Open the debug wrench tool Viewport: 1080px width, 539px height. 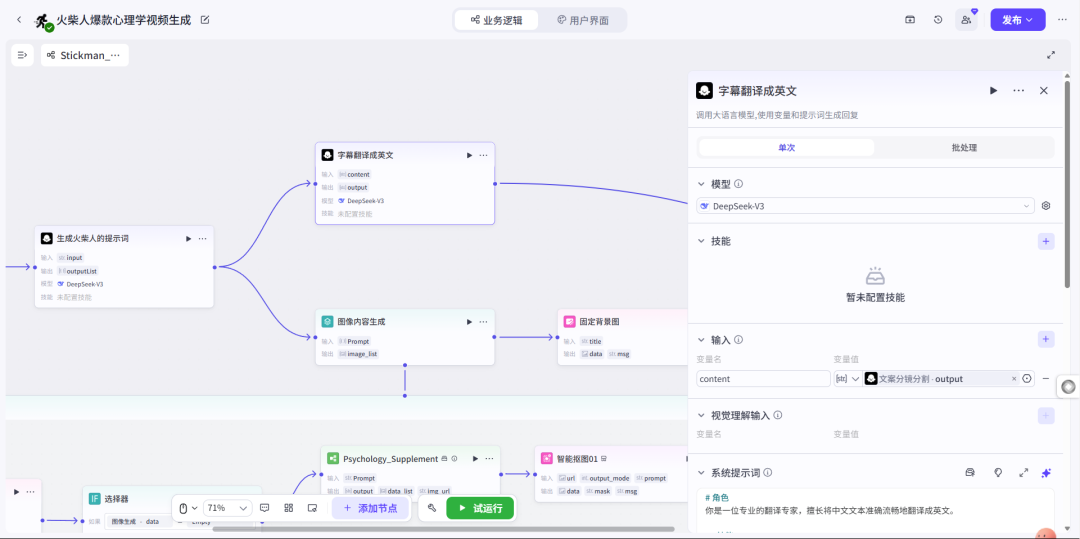[x=432, y=508]
